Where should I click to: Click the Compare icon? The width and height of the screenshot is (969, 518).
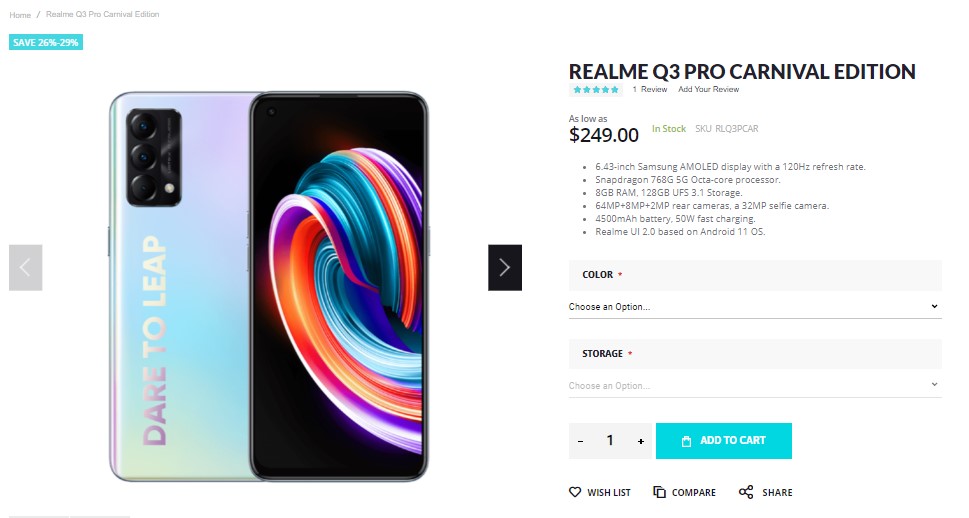(660, 492)
